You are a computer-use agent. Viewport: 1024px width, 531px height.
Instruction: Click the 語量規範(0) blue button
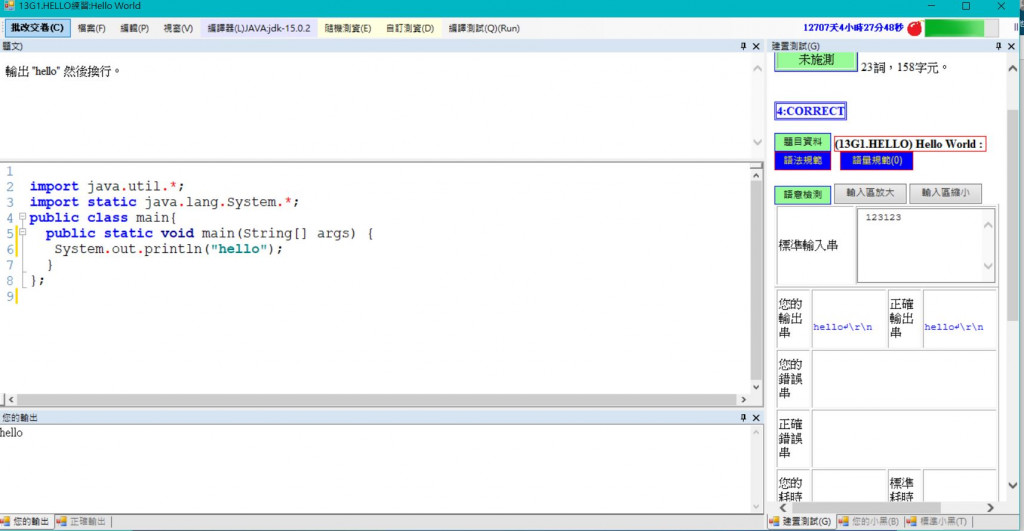876,161
